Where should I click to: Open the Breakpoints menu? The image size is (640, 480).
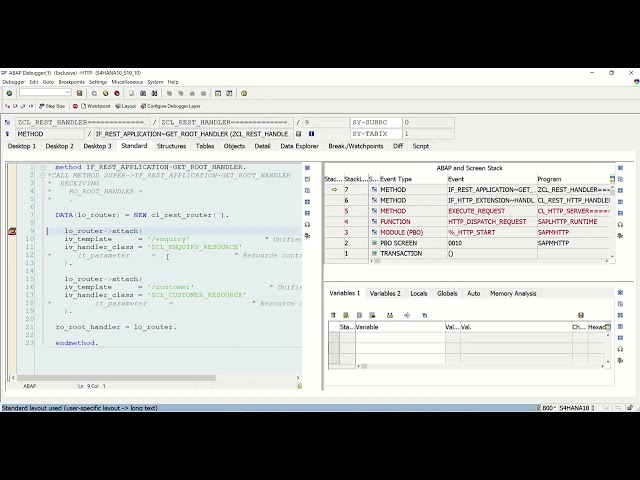point(71,82)
